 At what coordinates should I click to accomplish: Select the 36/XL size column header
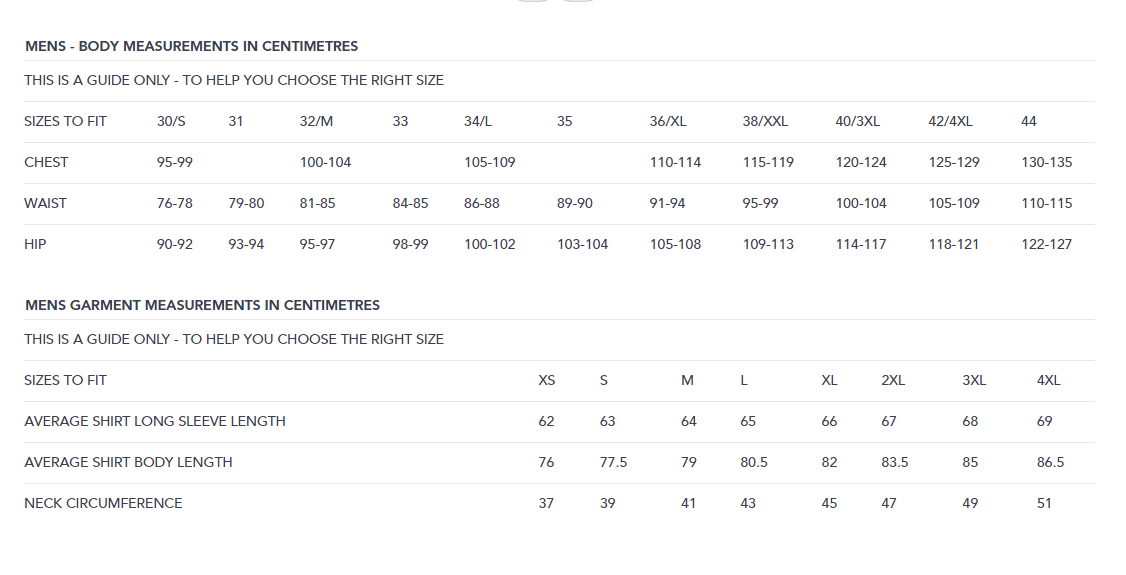(x=668, y=121)
